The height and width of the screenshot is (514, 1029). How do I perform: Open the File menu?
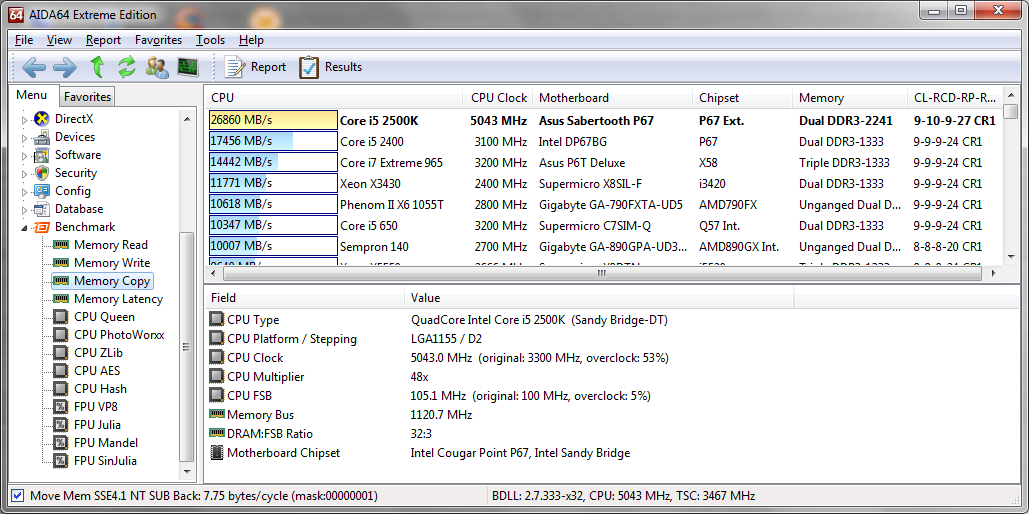pyautogui.click(x=24, y=40)
